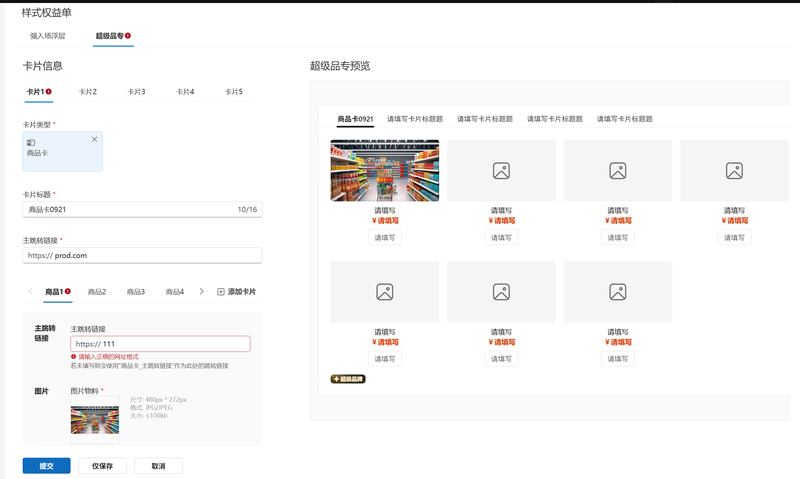Viewport: 800px width, 479px height.
Task: Select the 商品2 tab
Action: coord(97,292)
